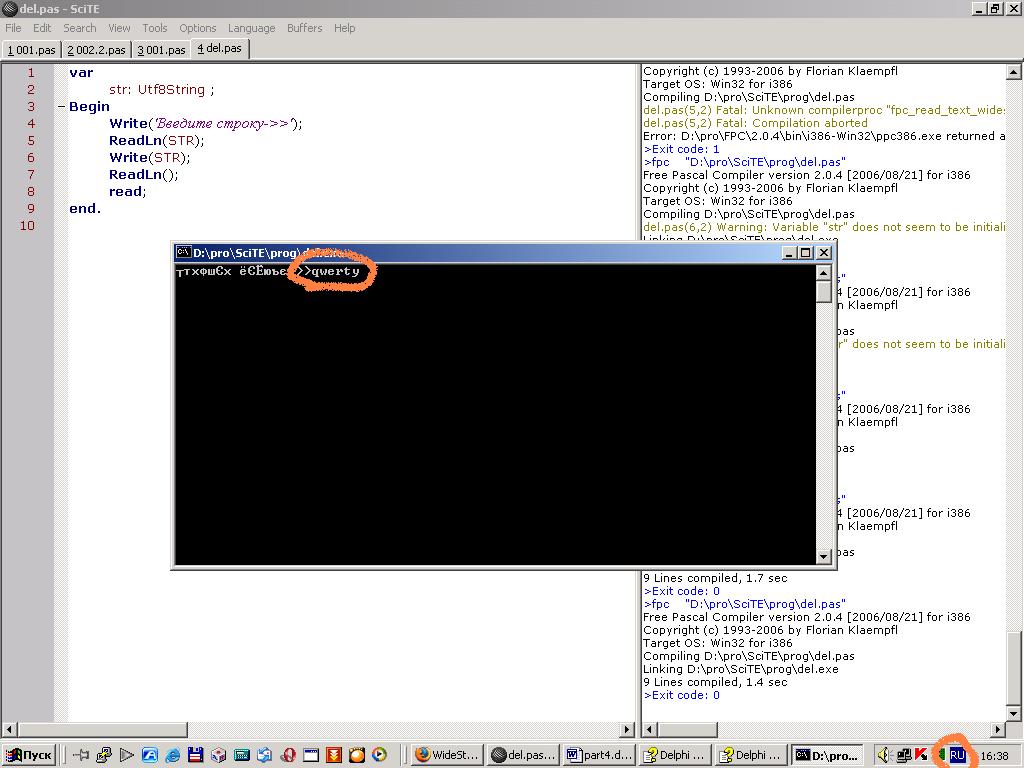Click the floppy disk quick launch icon
Screen dimensions: 1024x768
195,755
